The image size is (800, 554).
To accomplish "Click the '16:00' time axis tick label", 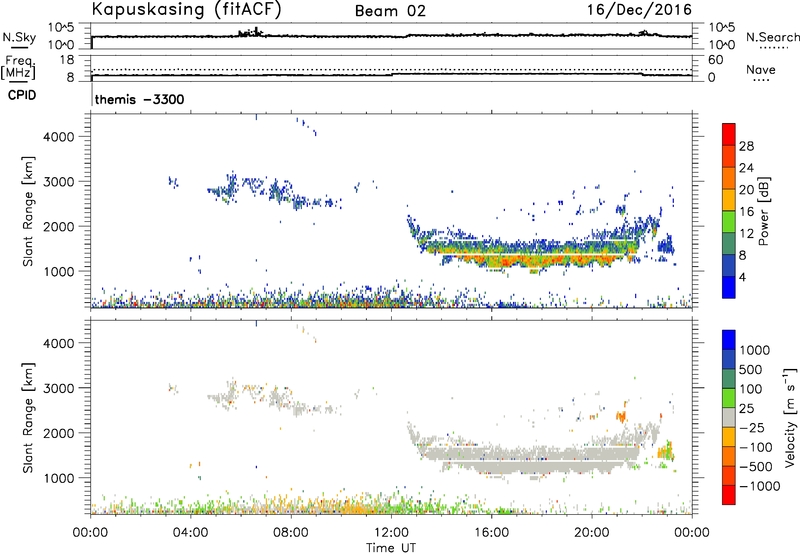I will point(491,533).
